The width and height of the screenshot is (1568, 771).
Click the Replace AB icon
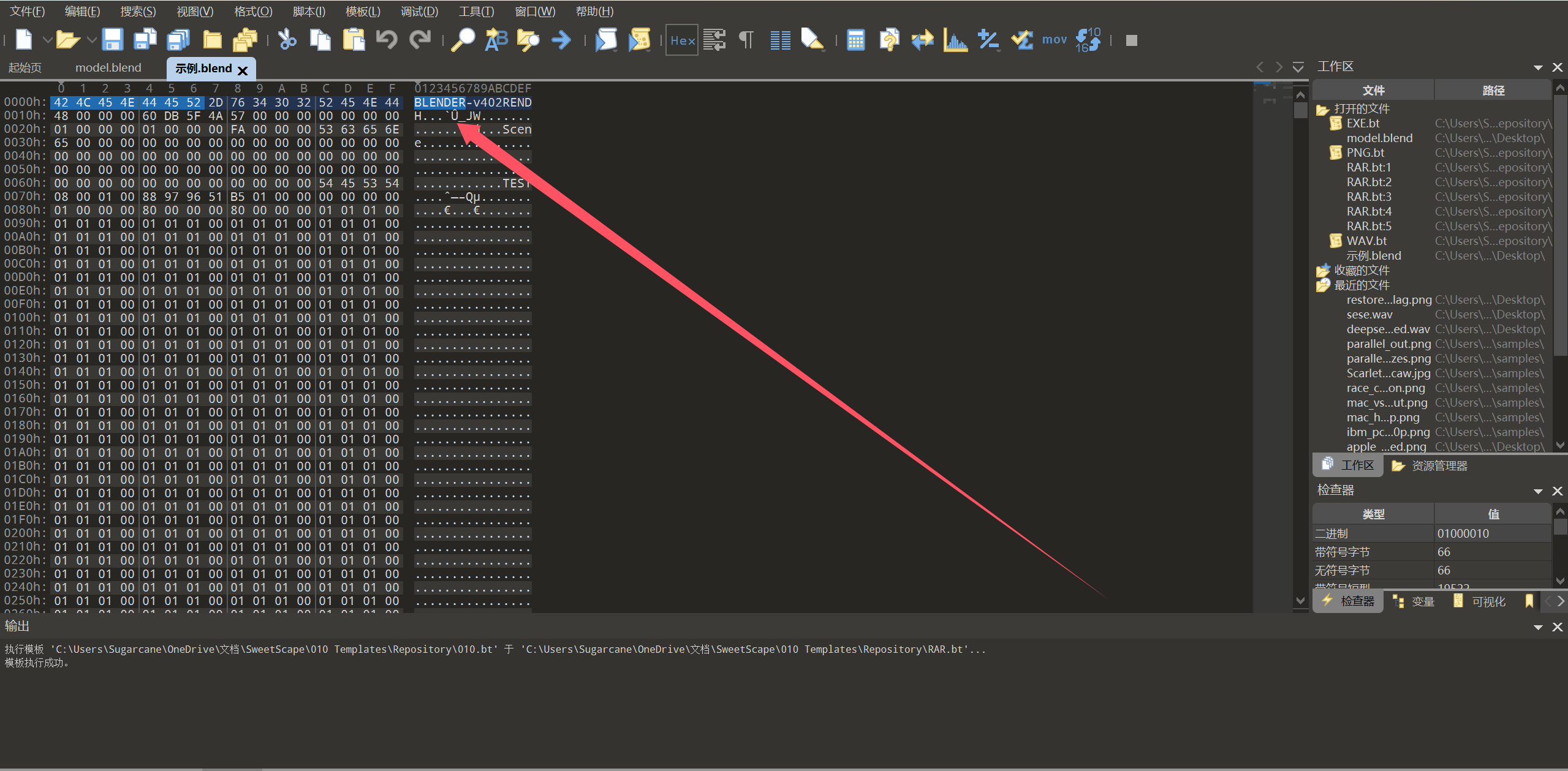pyautogui.click(x=496, y=40)
